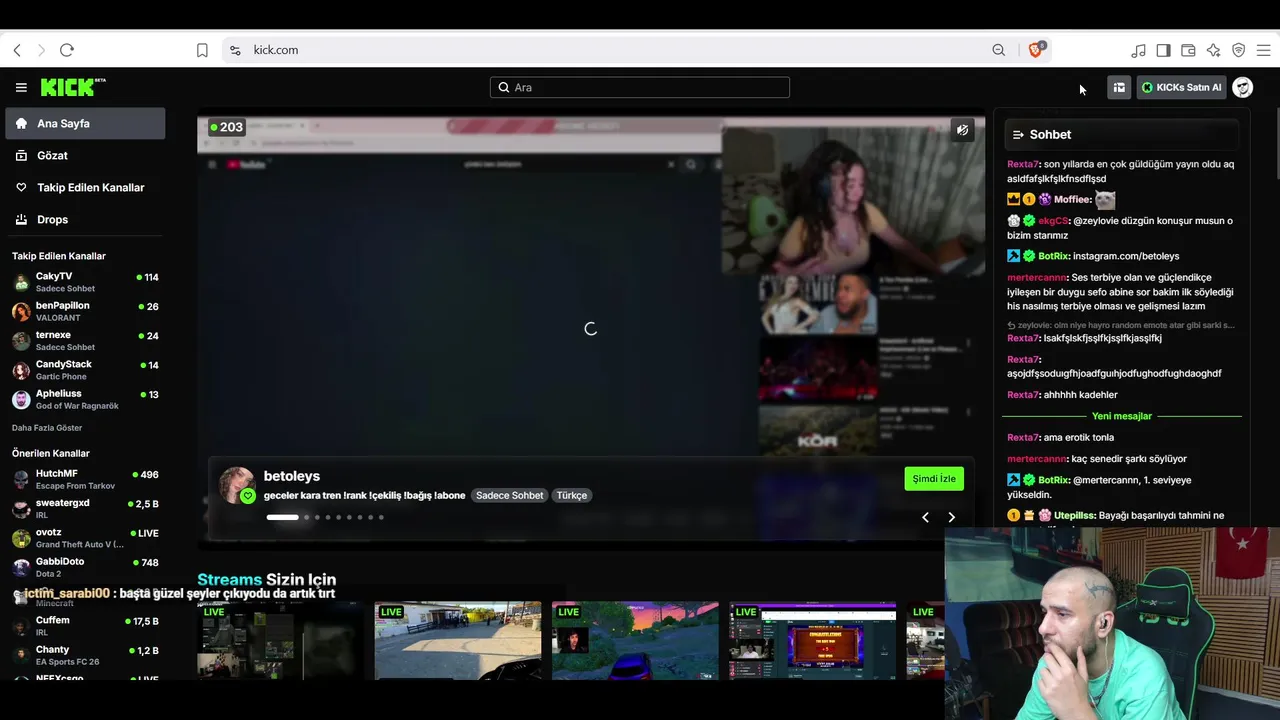The image size is (1280, 720).
Task: Show the next featured stream
Action: [951, 517]
